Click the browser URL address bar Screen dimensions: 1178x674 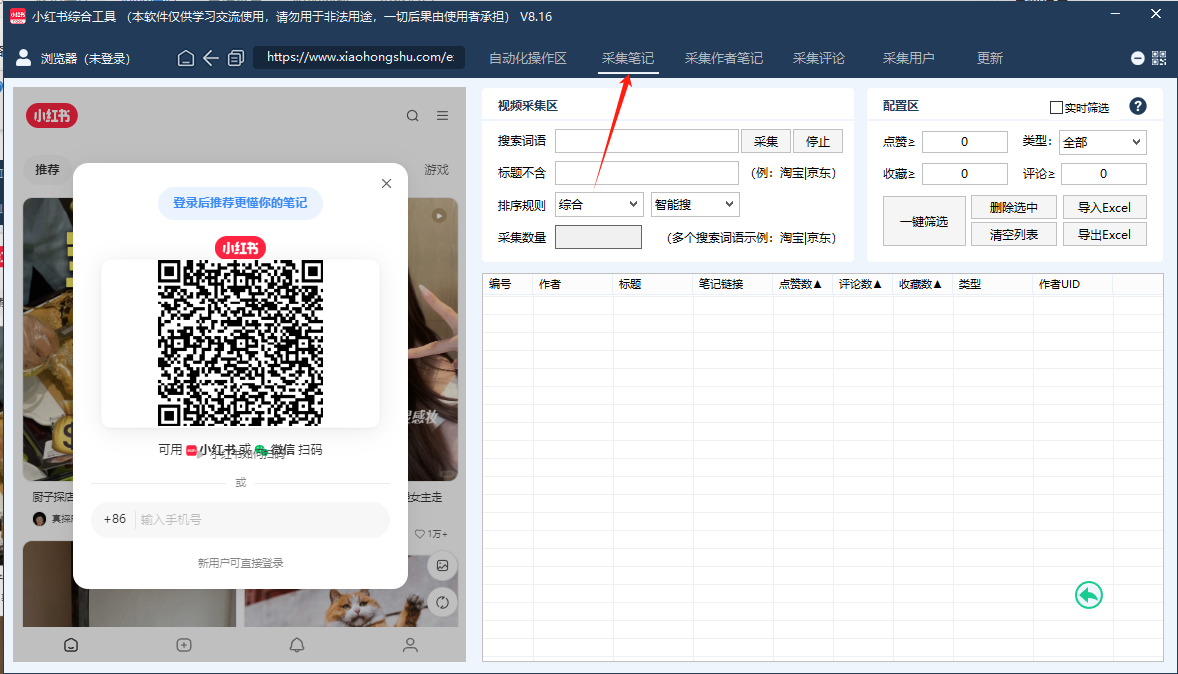click(360, 58)
